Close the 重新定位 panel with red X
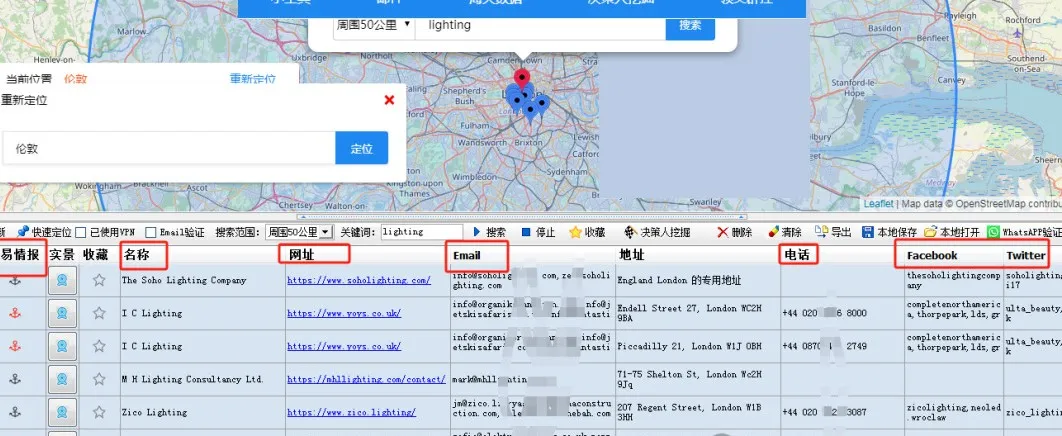 pyautogui.click(x=389, y=100)
